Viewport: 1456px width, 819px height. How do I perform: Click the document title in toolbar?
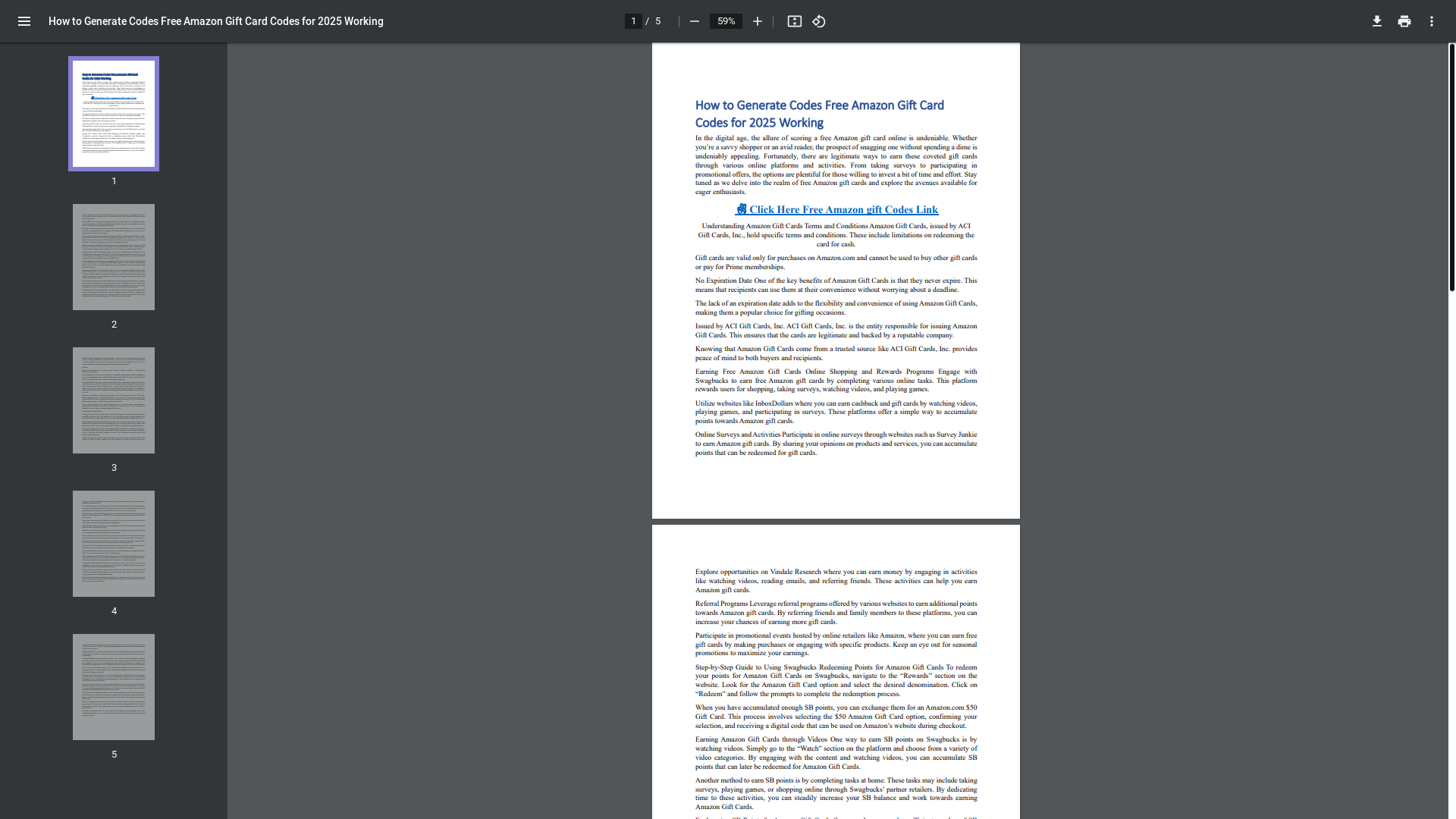click(x=216, y=21)
